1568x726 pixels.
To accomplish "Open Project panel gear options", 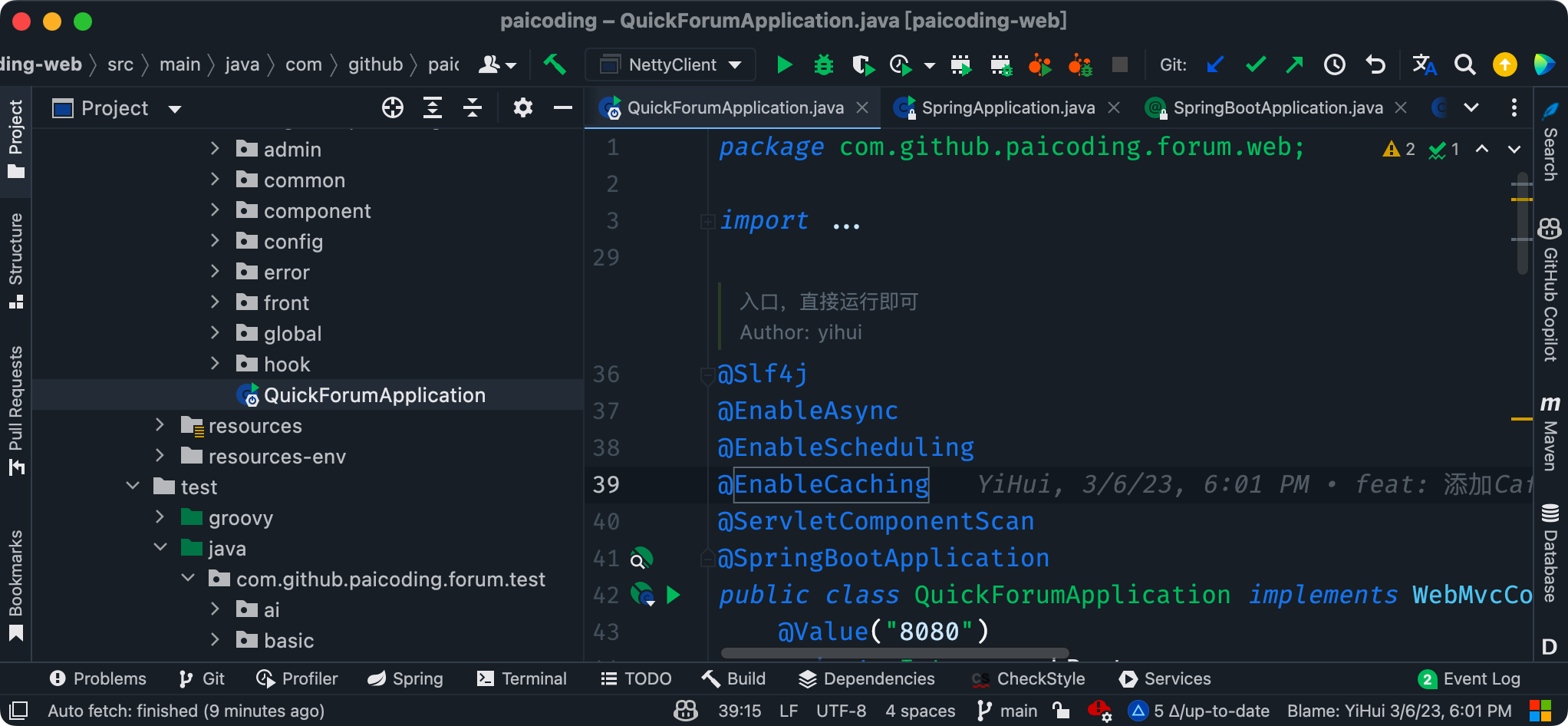I will click(x=523, y=108).
